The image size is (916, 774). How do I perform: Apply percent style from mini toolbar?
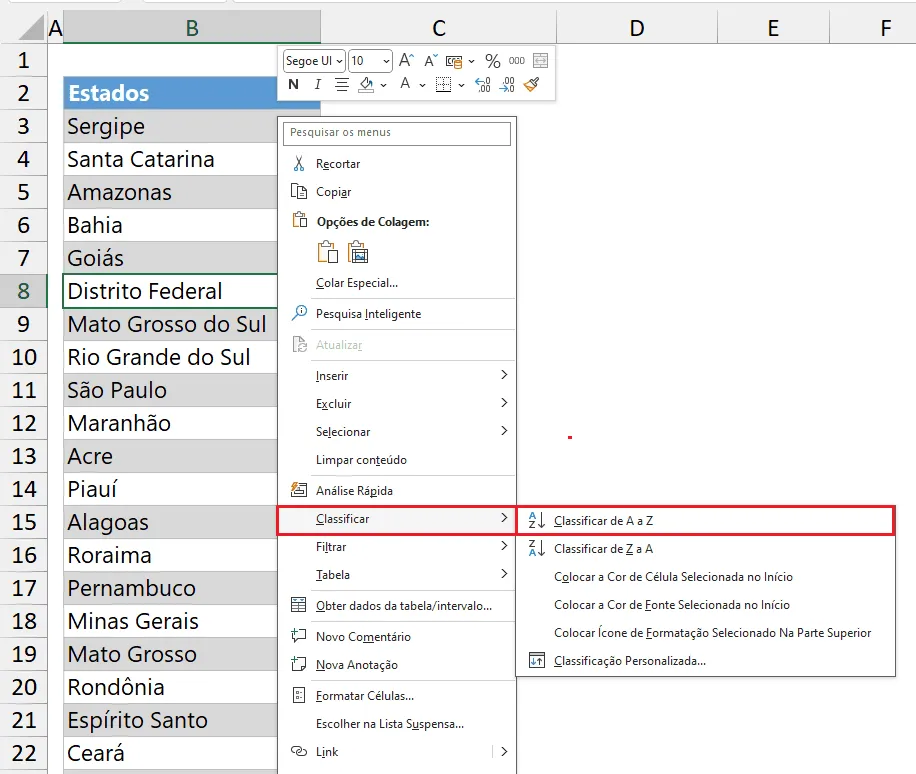[x=492, y=61]
